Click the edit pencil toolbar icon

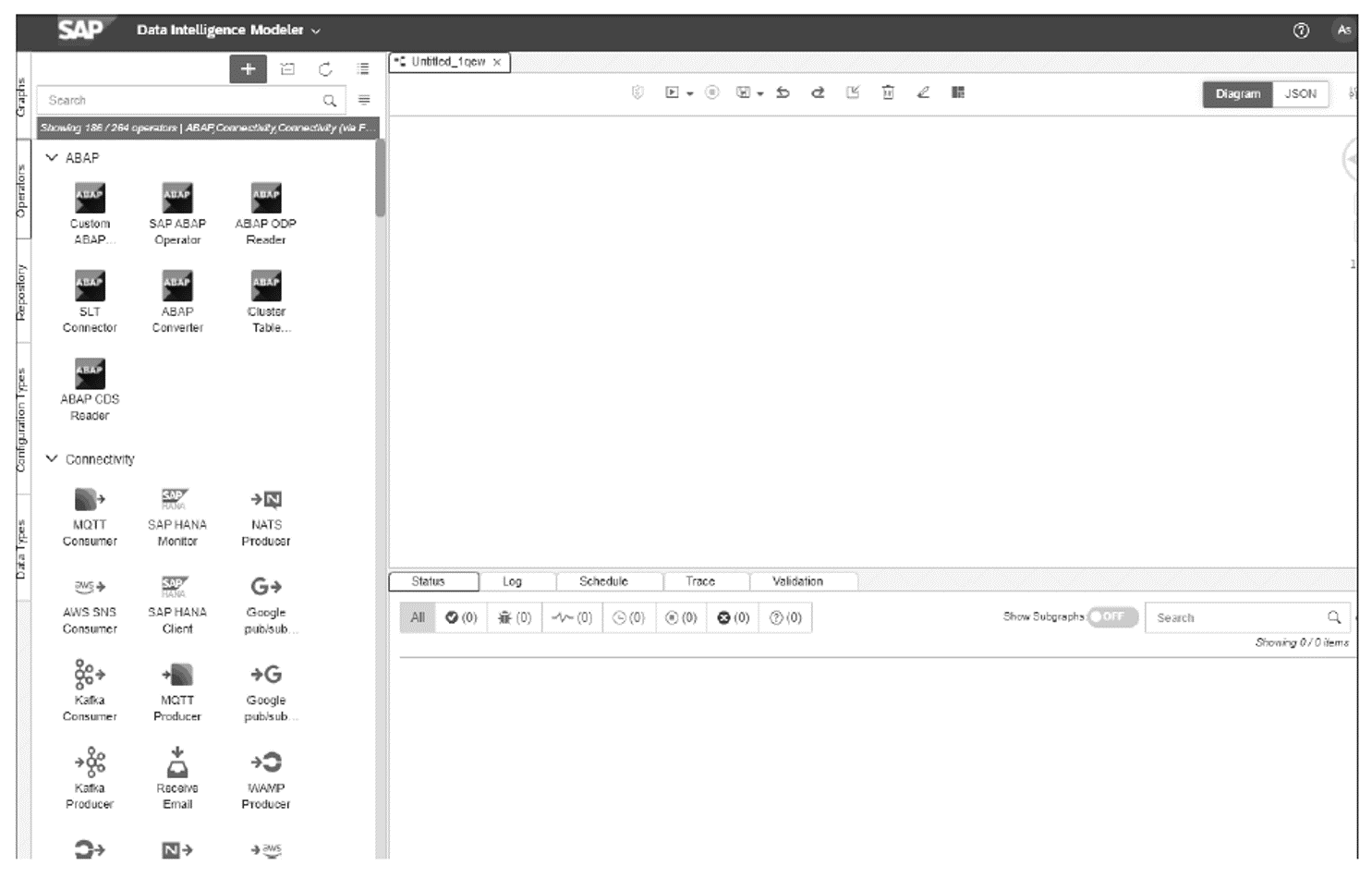pyautogui.click(x=923, y=92)
